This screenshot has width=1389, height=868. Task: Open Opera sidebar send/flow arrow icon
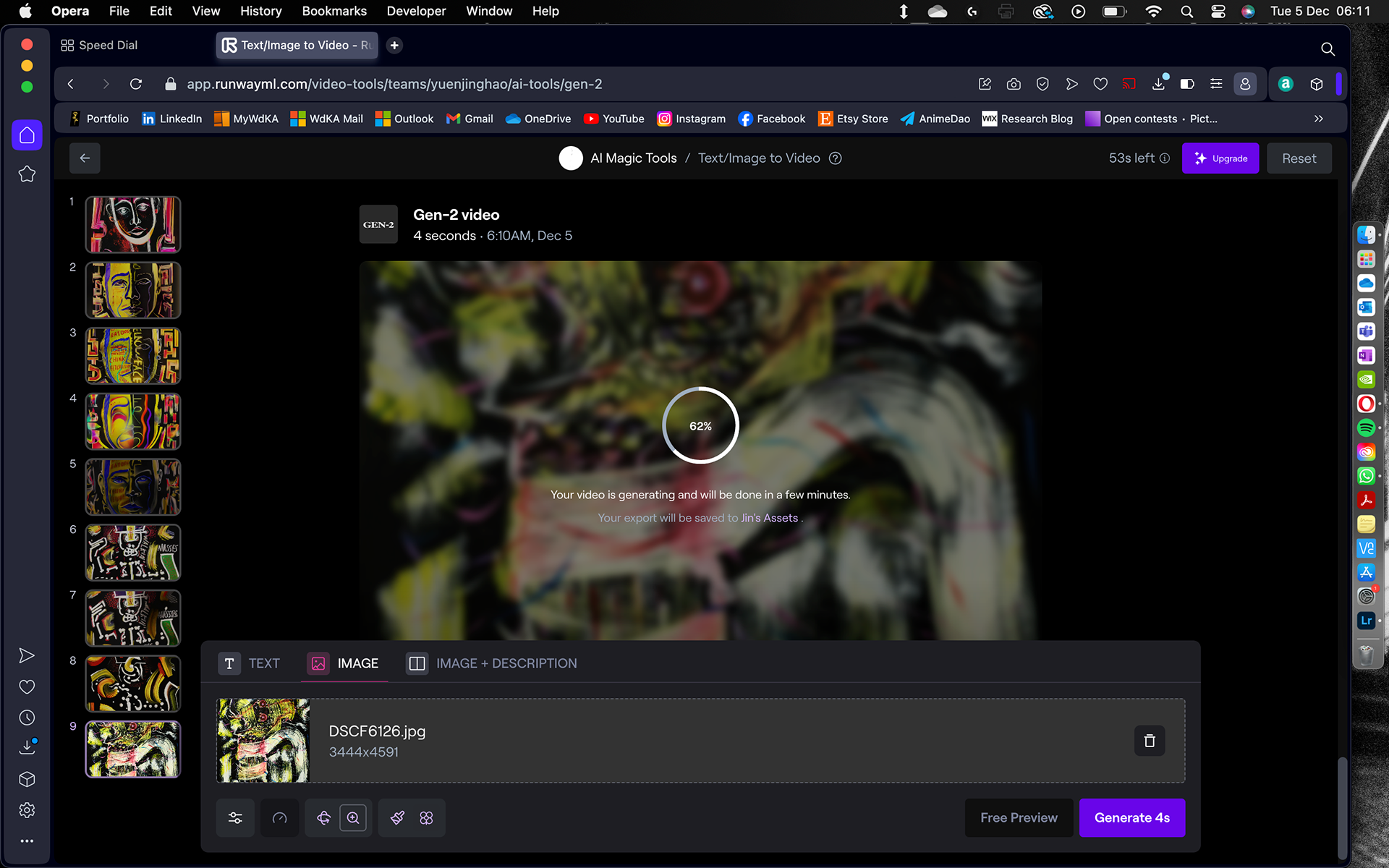coord(27,655)
